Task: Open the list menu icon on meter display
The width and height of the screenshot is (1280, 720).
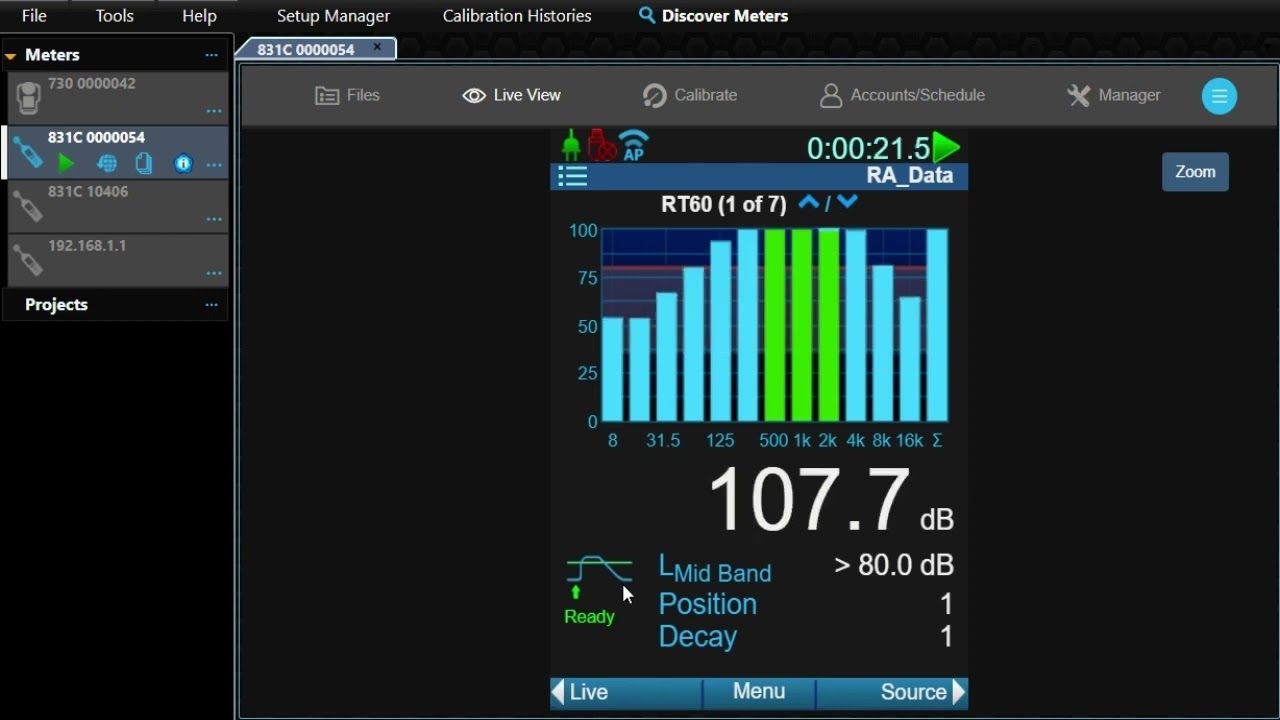Action: 572,177
